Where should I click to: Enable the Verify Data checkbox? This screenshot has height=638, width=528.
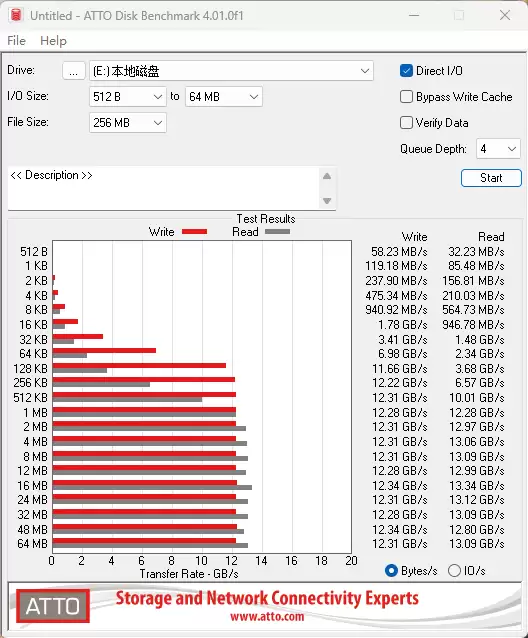[x=406, y=122]
